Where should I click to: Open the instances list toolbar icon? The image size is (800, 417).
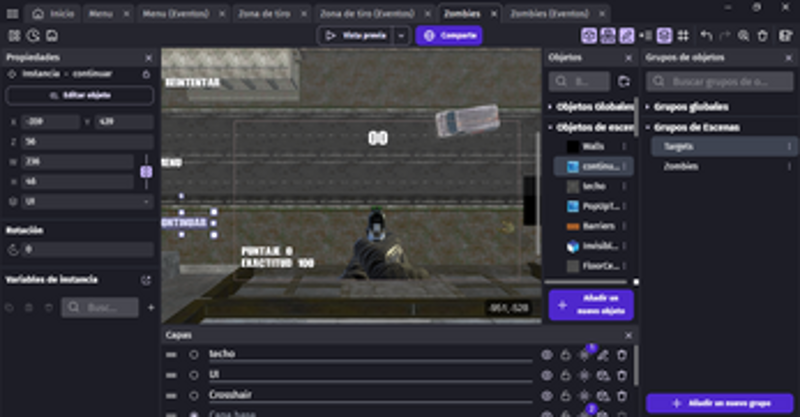pyautogui.click(x=645, y=36)
